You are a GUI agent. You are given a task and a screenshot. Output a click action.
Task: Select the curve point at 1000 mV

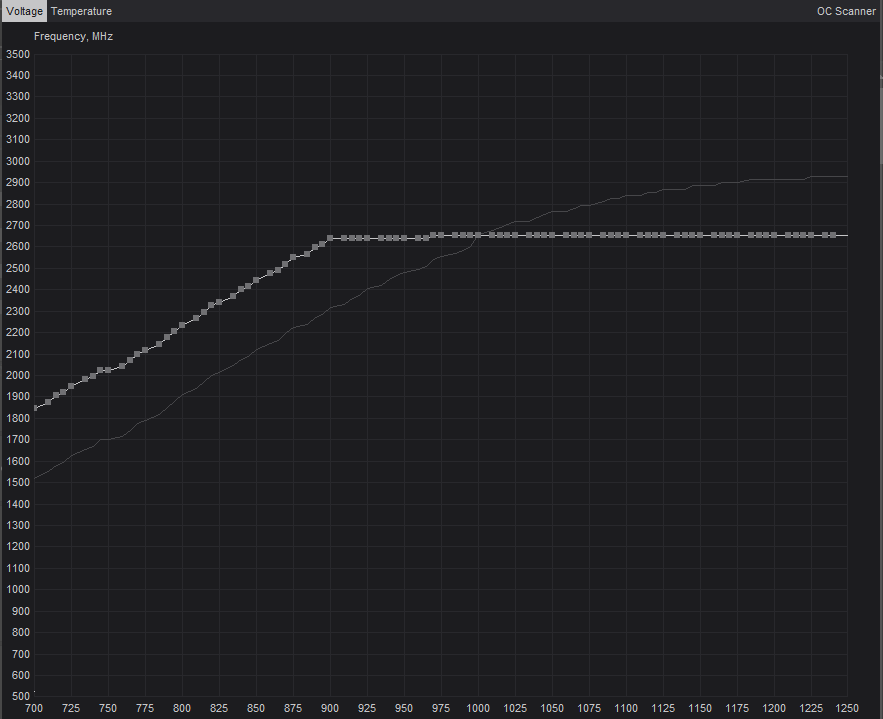click(478, 235)
